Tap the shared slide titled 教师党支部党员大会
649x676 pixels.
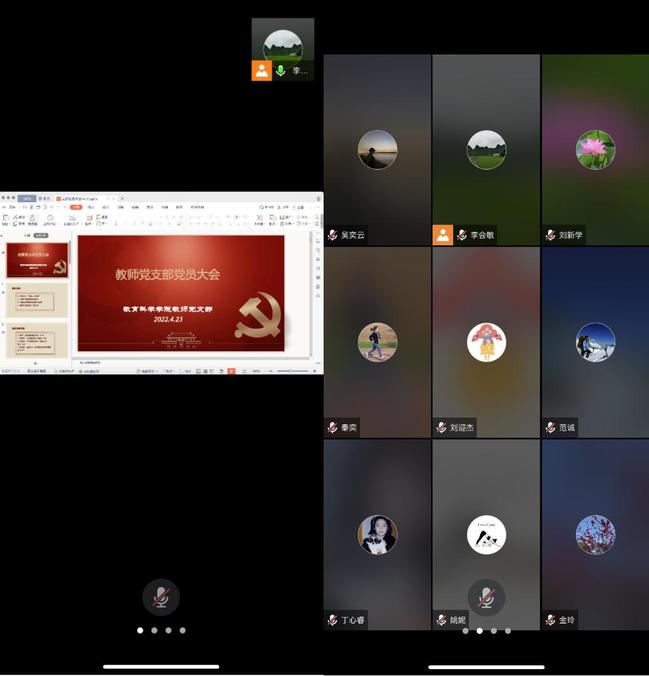click(181, 292)
